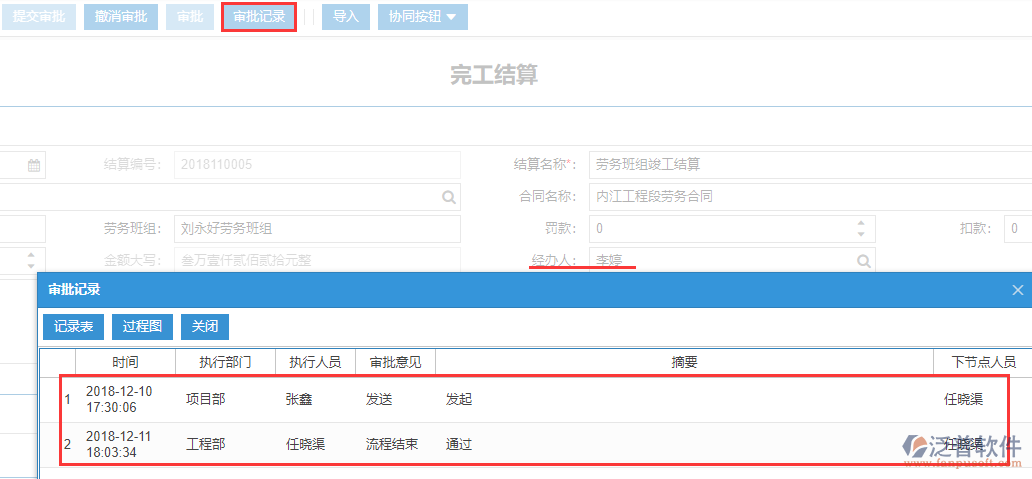Click the 审批意见 column header
Viewport: 1032px width, 479px height.
pyautogui.click(x=395, y=362)
